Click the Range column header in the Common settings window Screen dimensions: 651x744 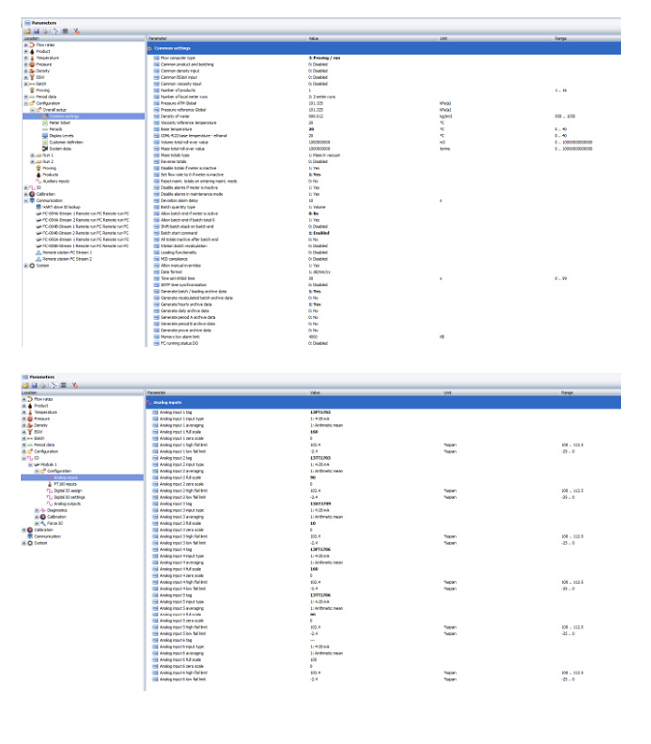tap(587, 38)
